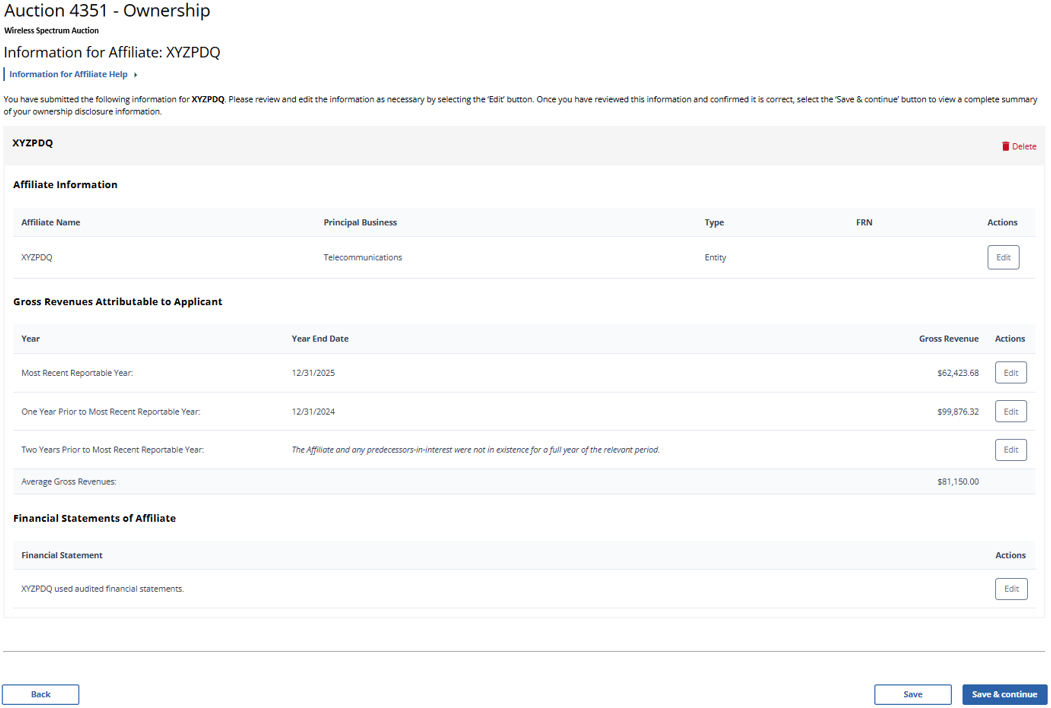Screen dimensions: 1051x708
Task: Edit the XYZPDQ affiliate information row
Action: pyautogui.click(x=1003, y=257)
